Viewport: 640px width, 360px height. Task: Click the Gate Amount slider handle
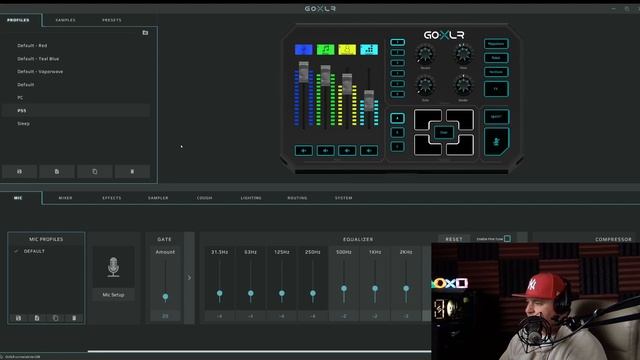(165, 297)
